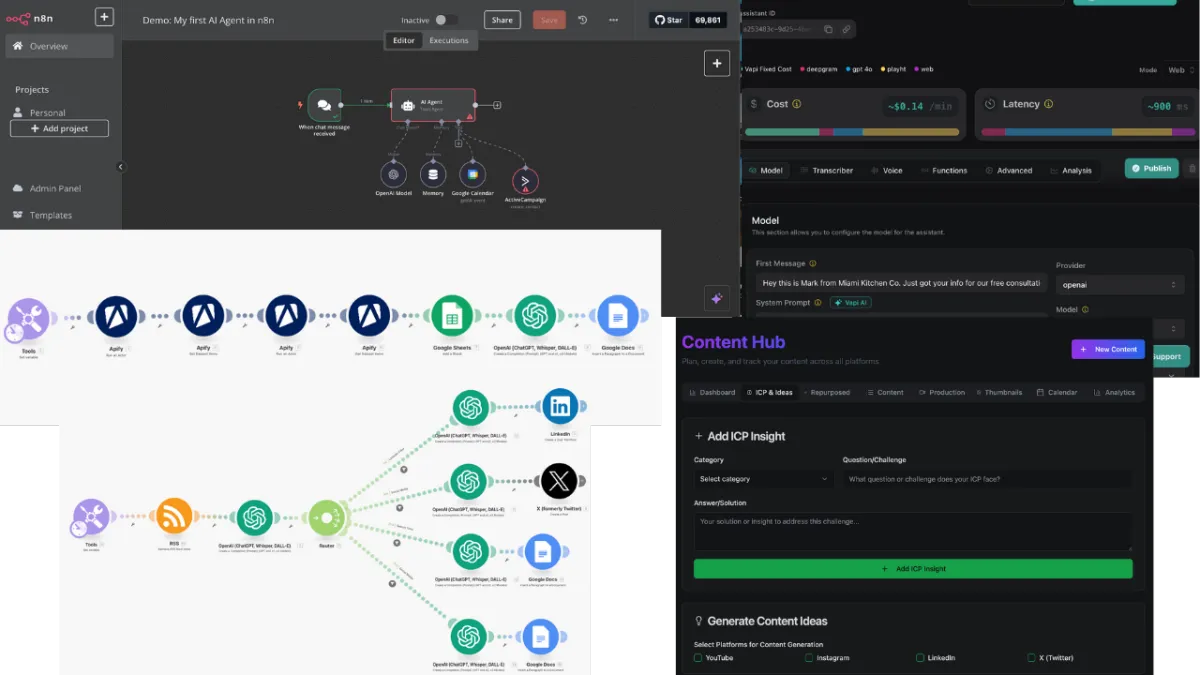This screenshot has width=1200, height=675.
Task: Select the Google Calendar sub-node
Action: (x=472, y=174)
